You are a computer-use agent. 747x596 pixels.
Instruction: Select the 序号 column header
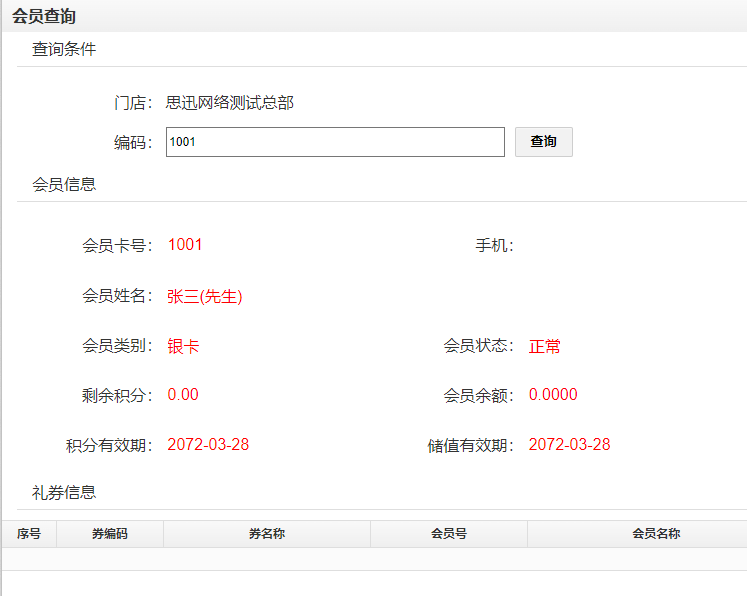[29, 534]
